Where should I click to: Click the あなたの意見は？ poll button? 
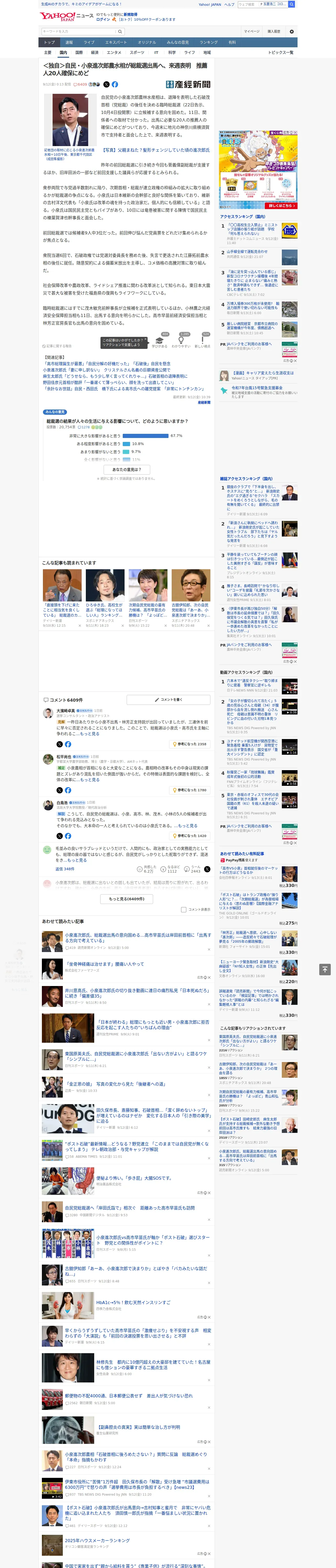(127, 469)
